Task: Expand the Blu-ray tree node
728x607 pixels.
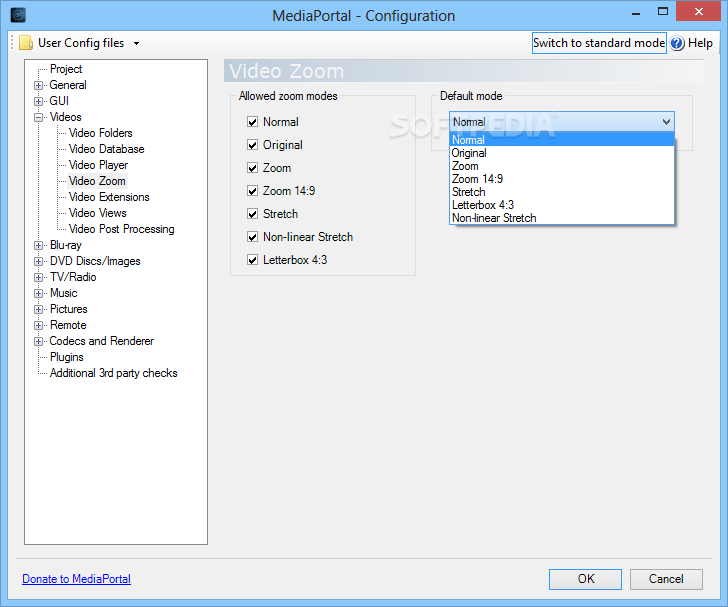Action: coord(39,245)
